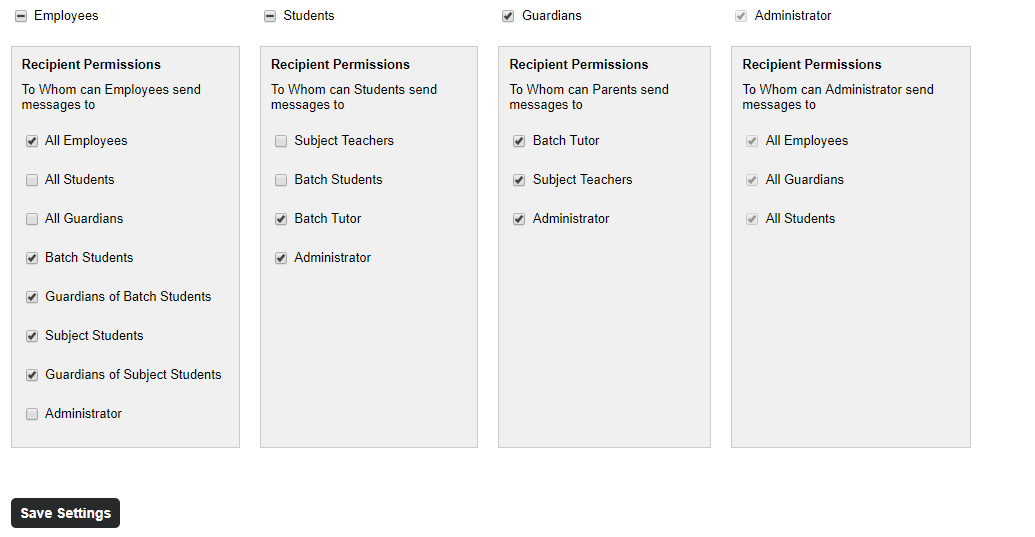Screen dimensions: 1035x537
Task: Enable Administrator recipient for Employees
Action: tap(32, 414)
